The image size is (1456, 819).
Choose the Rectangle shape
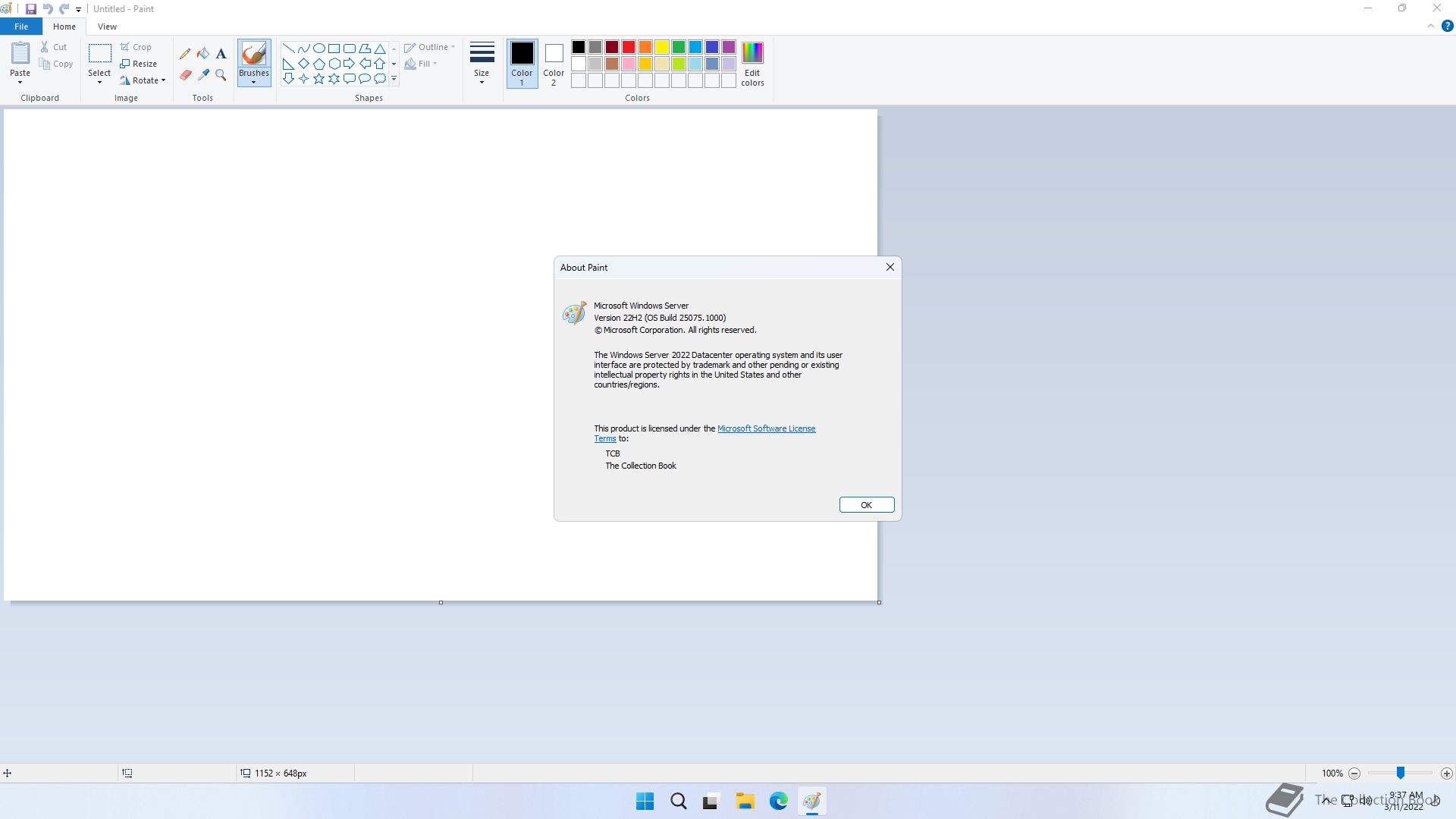(334, 48)
